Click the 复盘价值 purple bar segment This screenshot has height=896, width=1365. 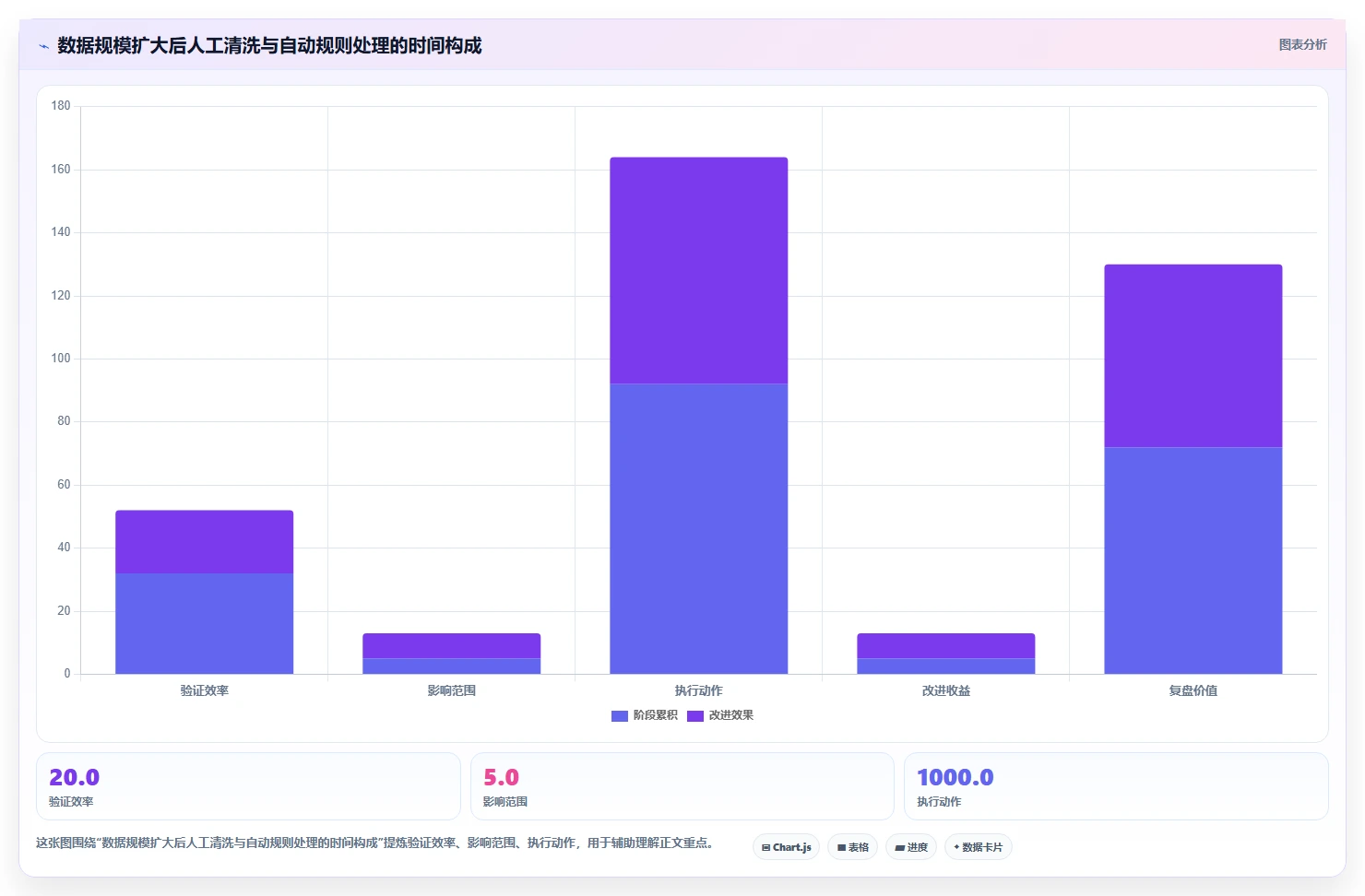point(1193,356)
